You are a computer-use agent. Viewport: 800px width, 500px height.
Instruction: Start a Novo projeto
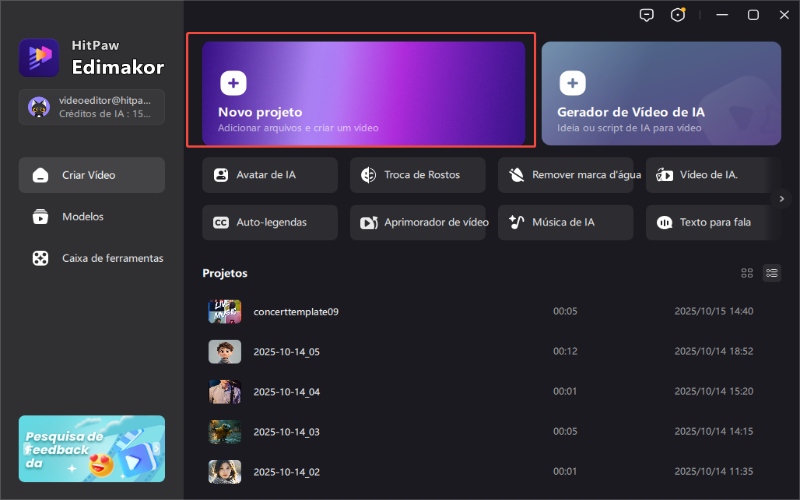point(363,93)
